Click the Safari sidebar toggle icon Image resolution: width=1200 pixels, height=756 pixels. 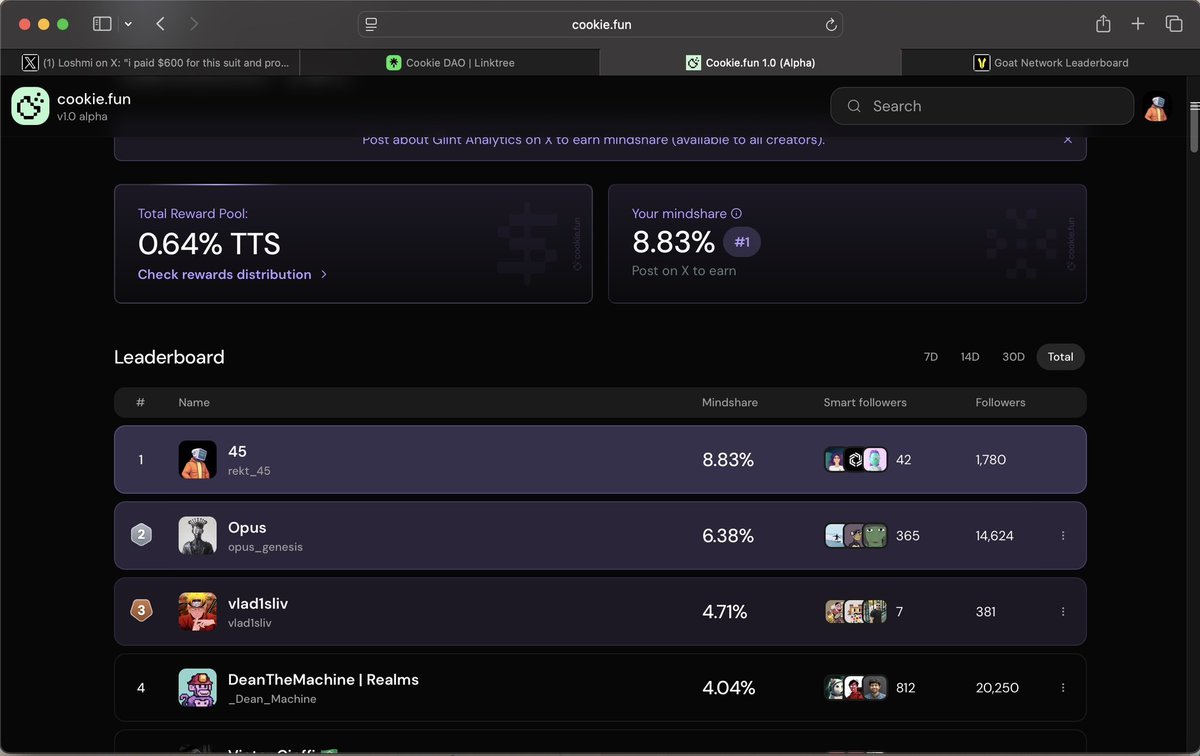(102, 24)
